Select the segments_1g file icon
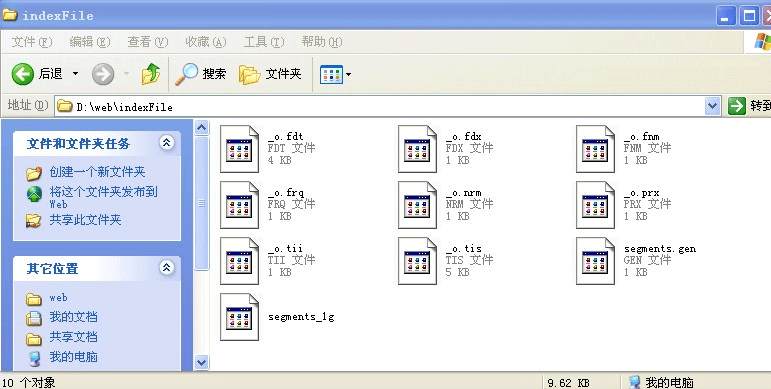Image resolution: width=771 pixels, height=389 pixels. 239,317
